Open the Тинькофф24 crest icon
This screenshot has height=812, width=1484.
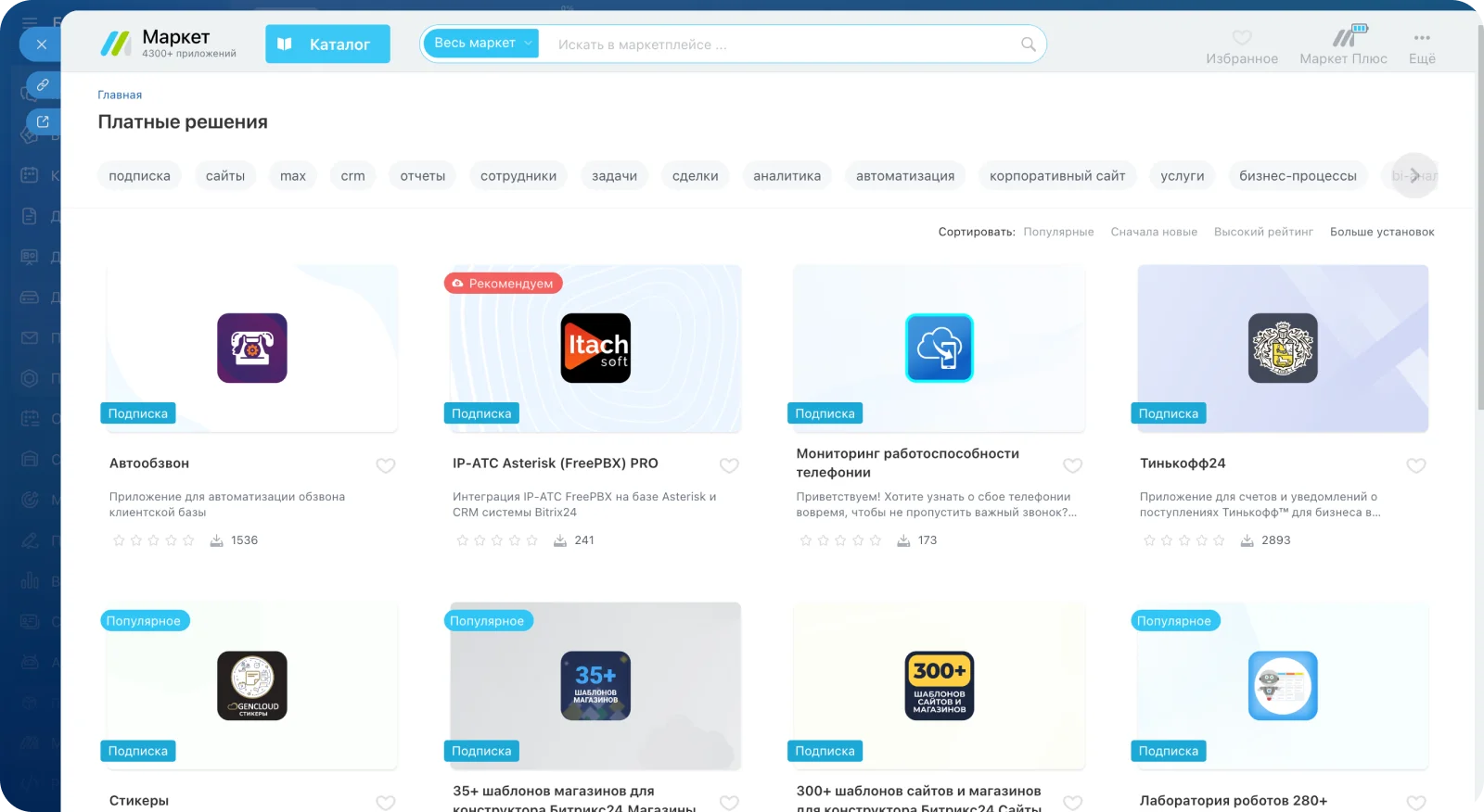pyautogui.click(x=1283, y=349)
